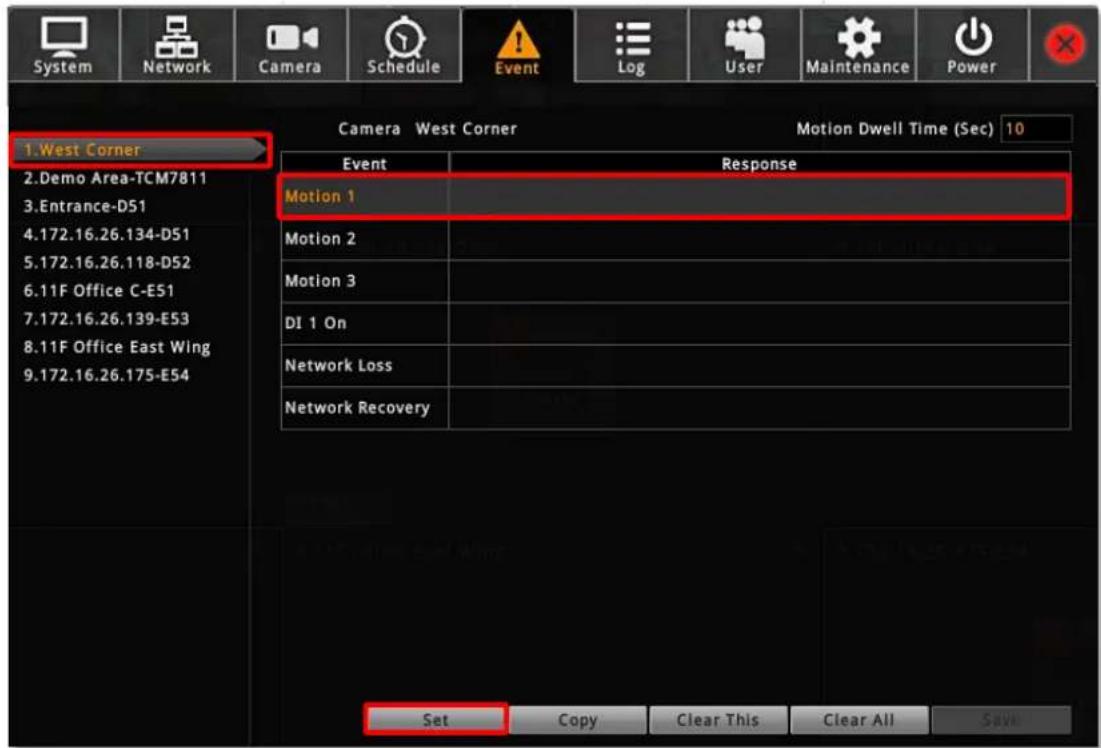Click the Set button

(435, 720)
